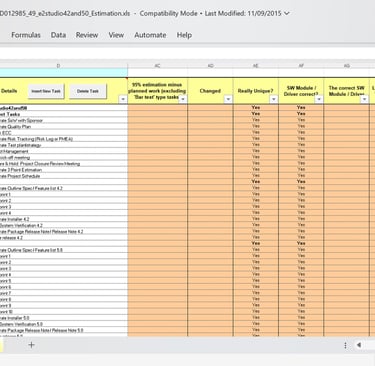Select column D header

point(58,66)
